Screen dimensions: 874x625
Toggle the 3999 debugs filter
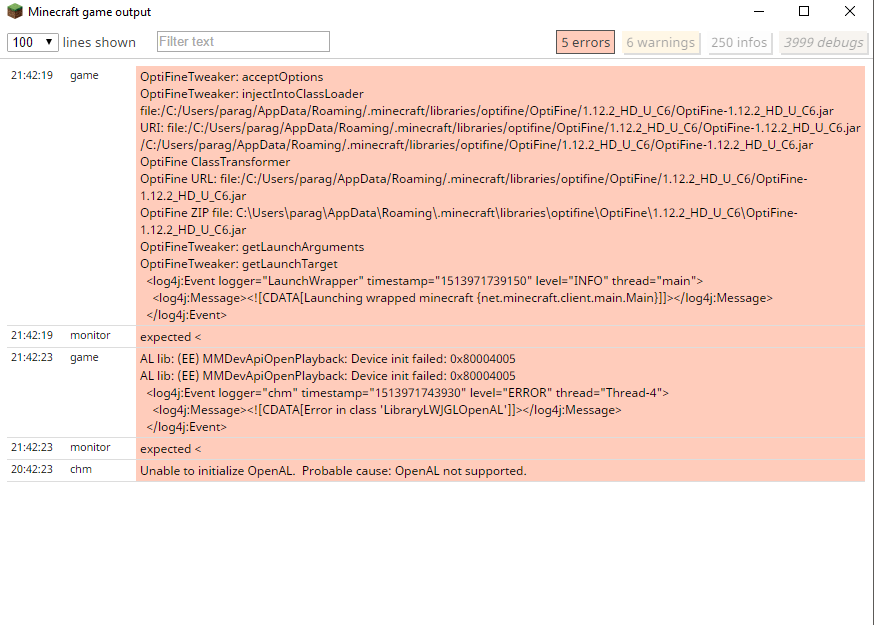pyautogui.click(x=823, y=42)
